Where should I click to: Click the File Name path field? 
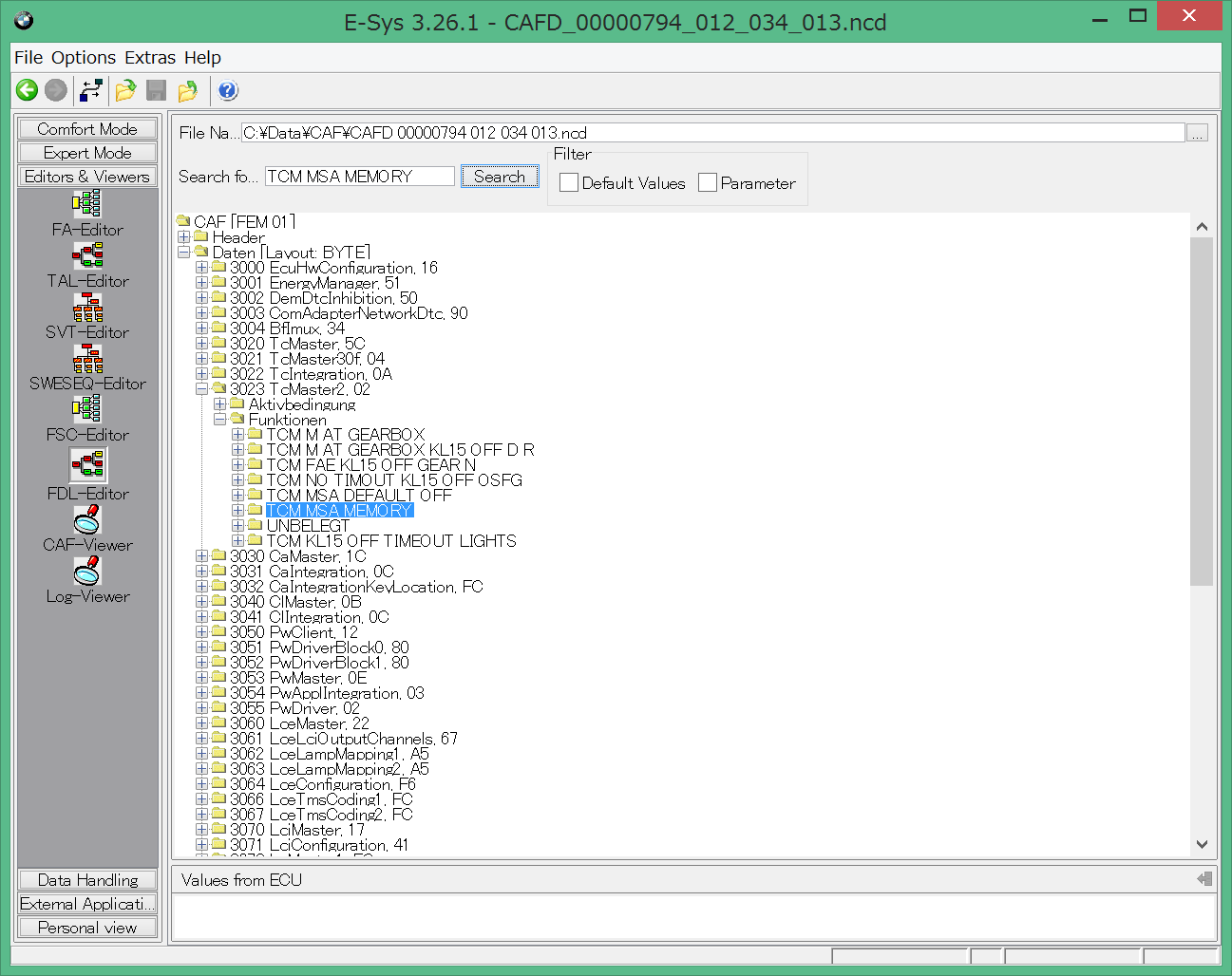[713, 133]
